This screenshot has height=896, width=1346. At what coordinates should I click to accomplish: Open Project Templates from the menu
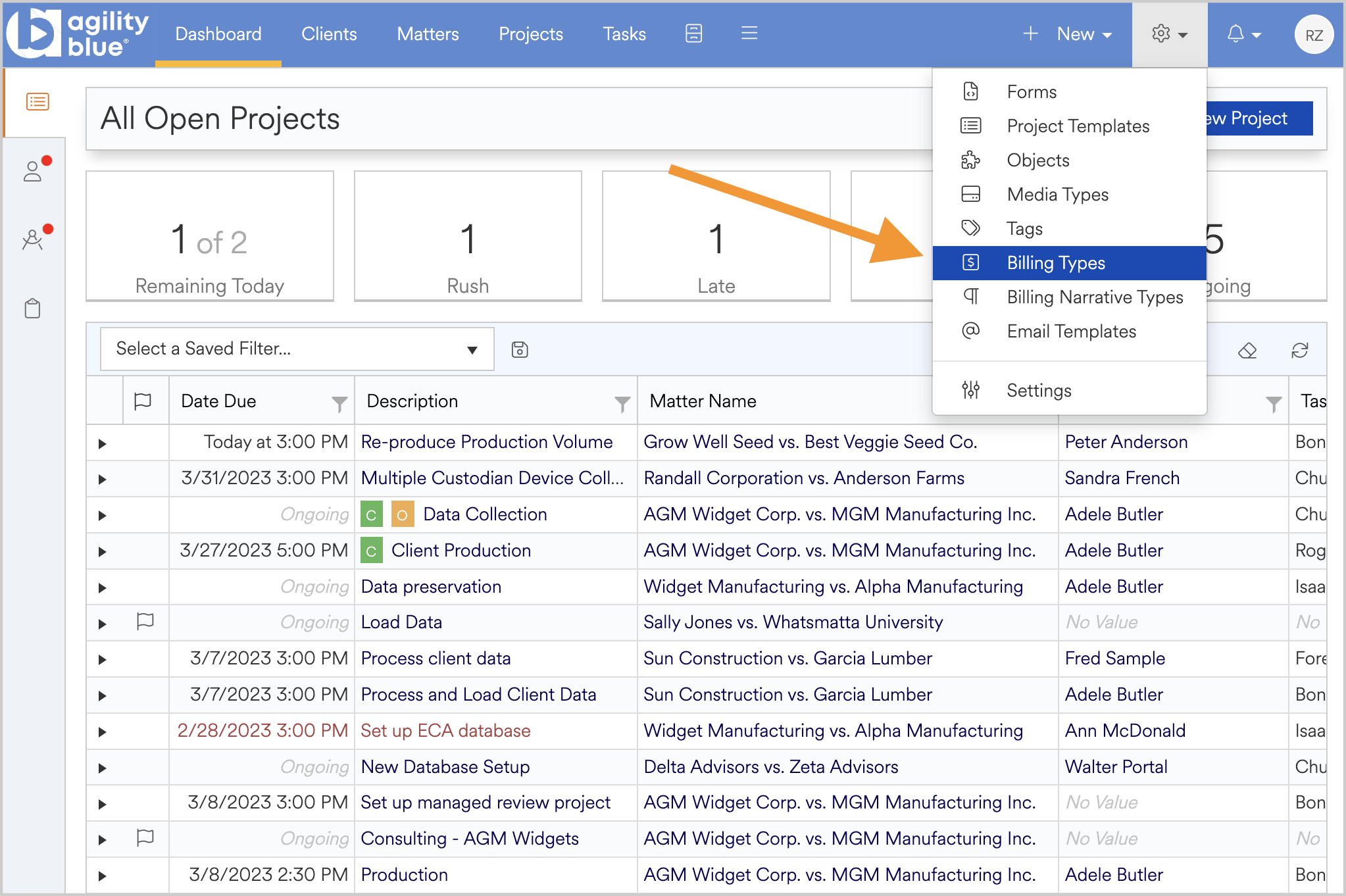pos(1069,126)
